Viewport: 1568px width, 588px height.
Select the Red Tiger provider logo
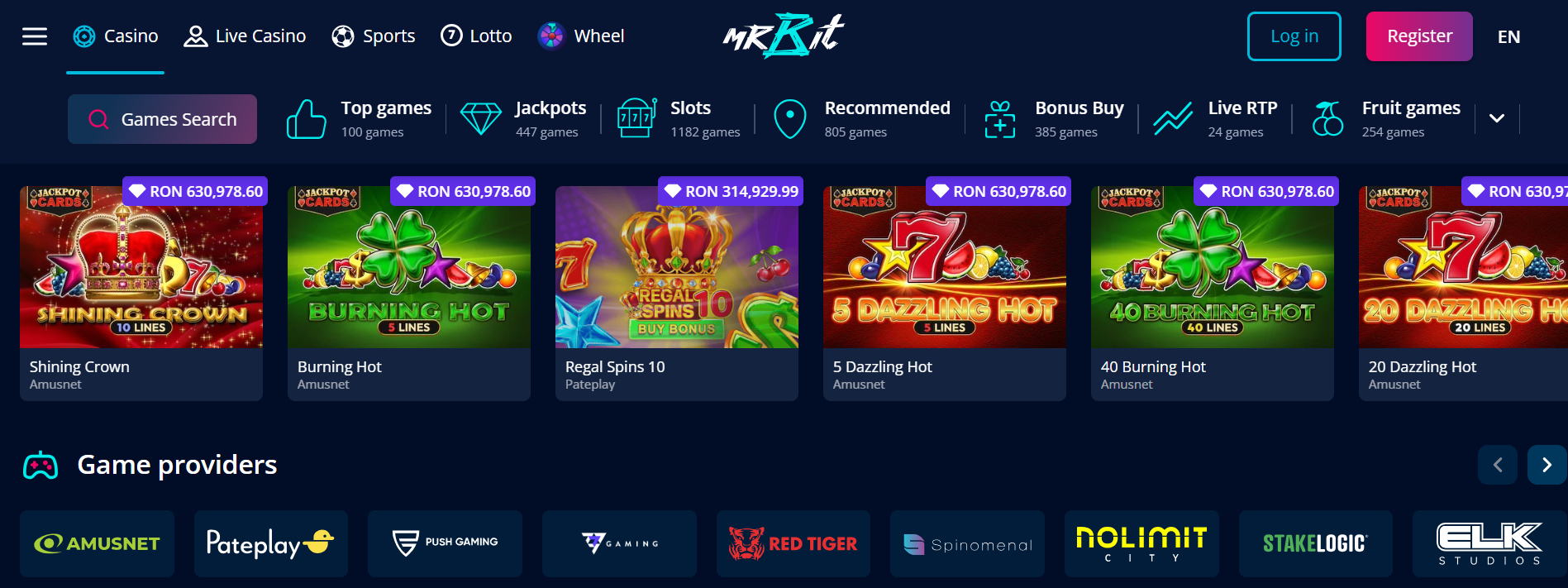pyautogui.click(x=794, y=543)
